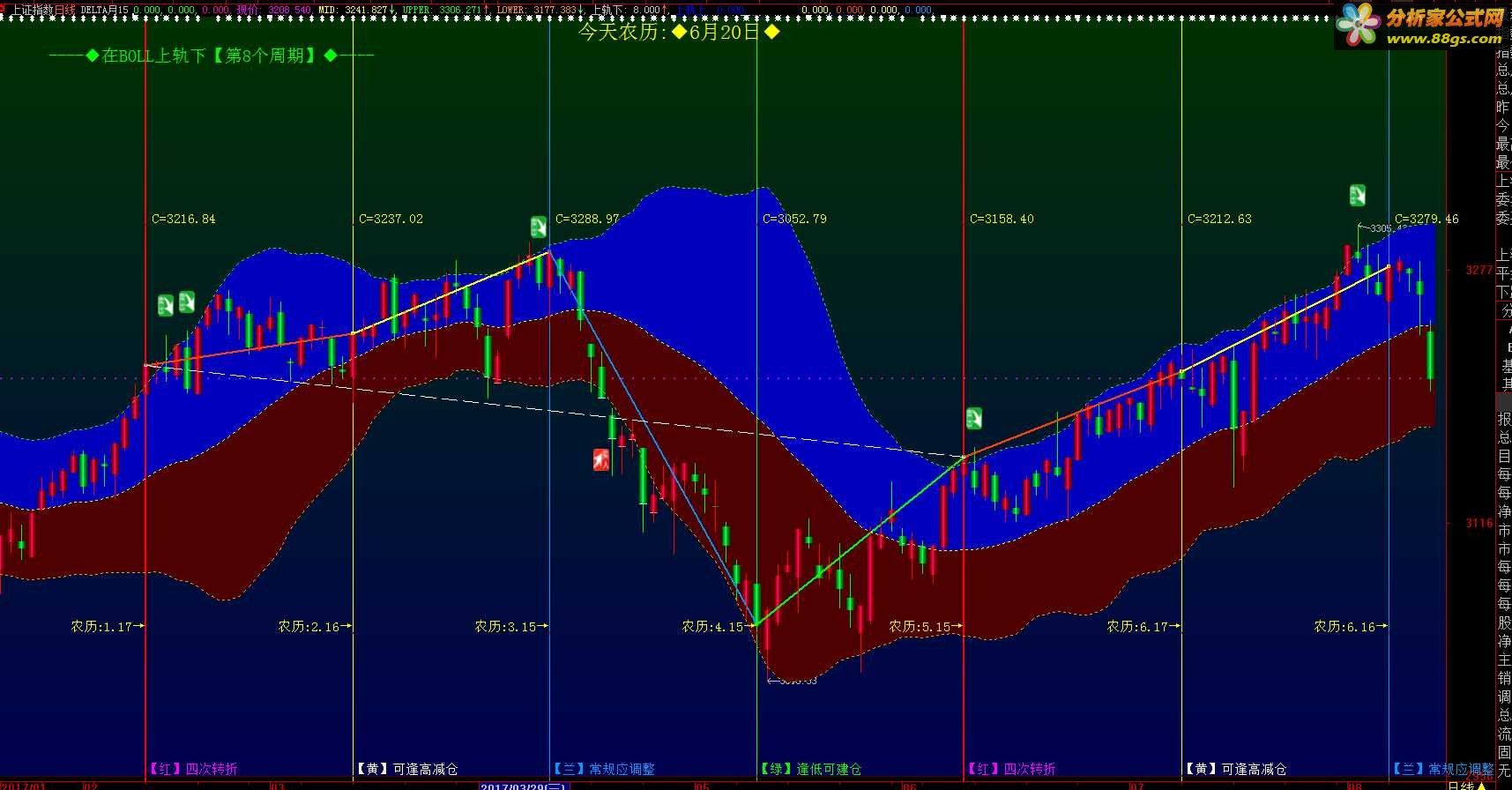Click 【黄】可逢高减仓 under the 农历:2.16 line

tap(406, 769)
